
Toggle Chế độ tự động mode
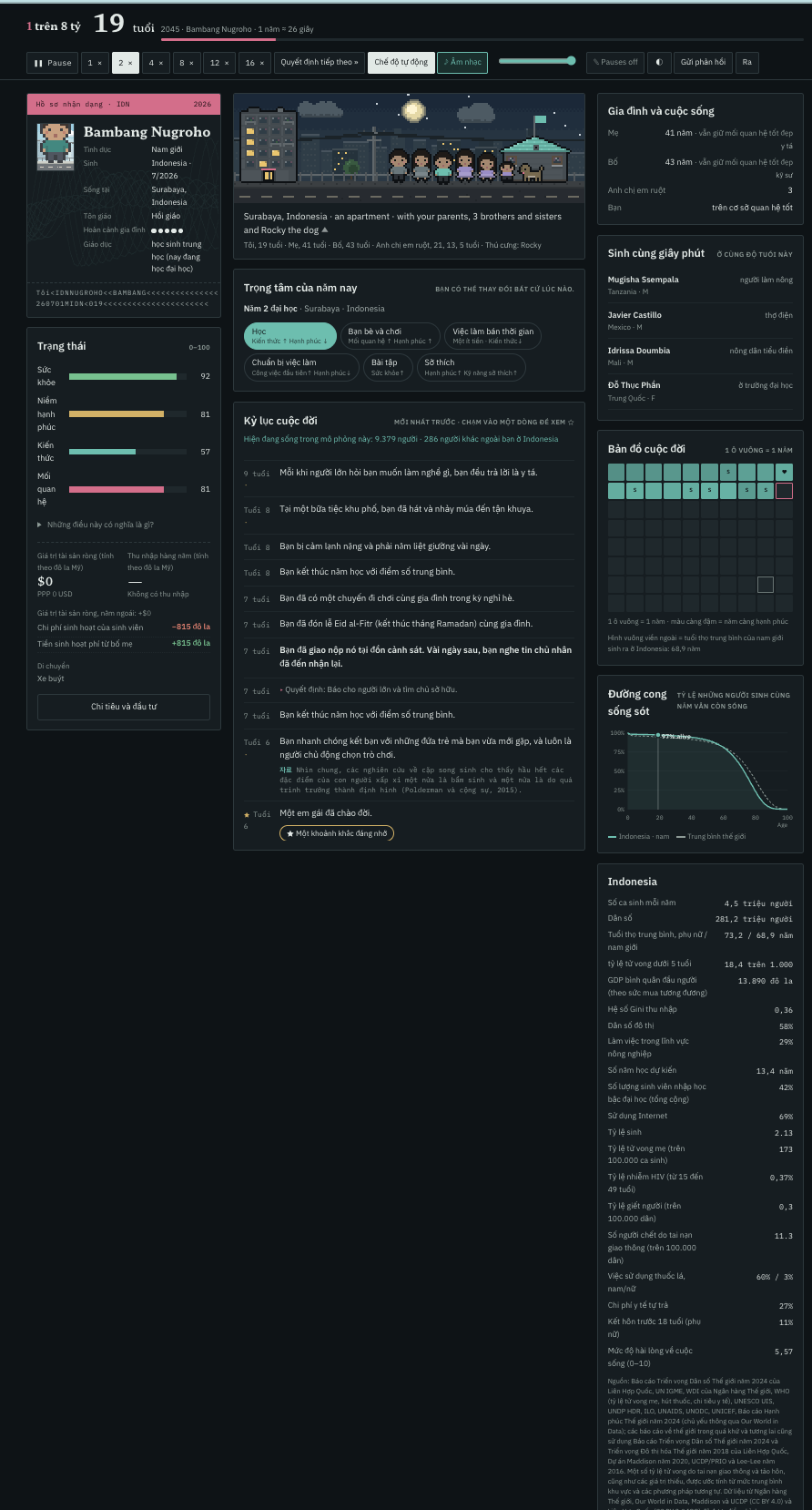[x=401, y=63]
